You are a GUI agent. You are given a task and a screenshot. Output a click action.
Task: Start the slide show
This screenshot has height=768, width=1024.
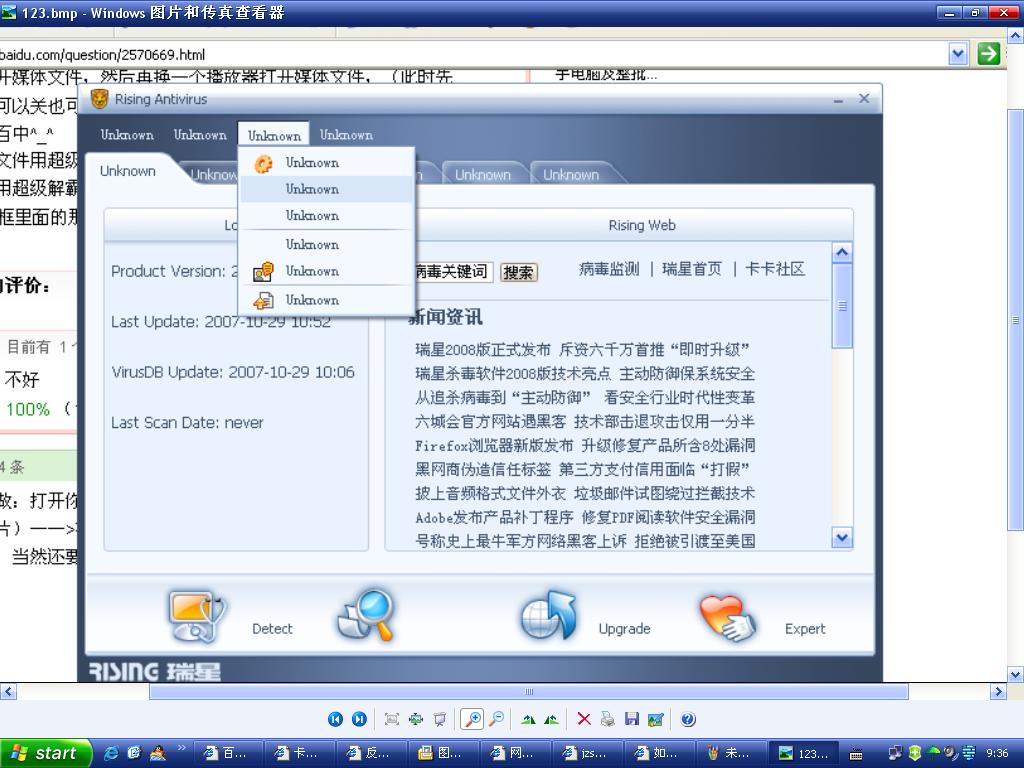click(x=440, y=719)
